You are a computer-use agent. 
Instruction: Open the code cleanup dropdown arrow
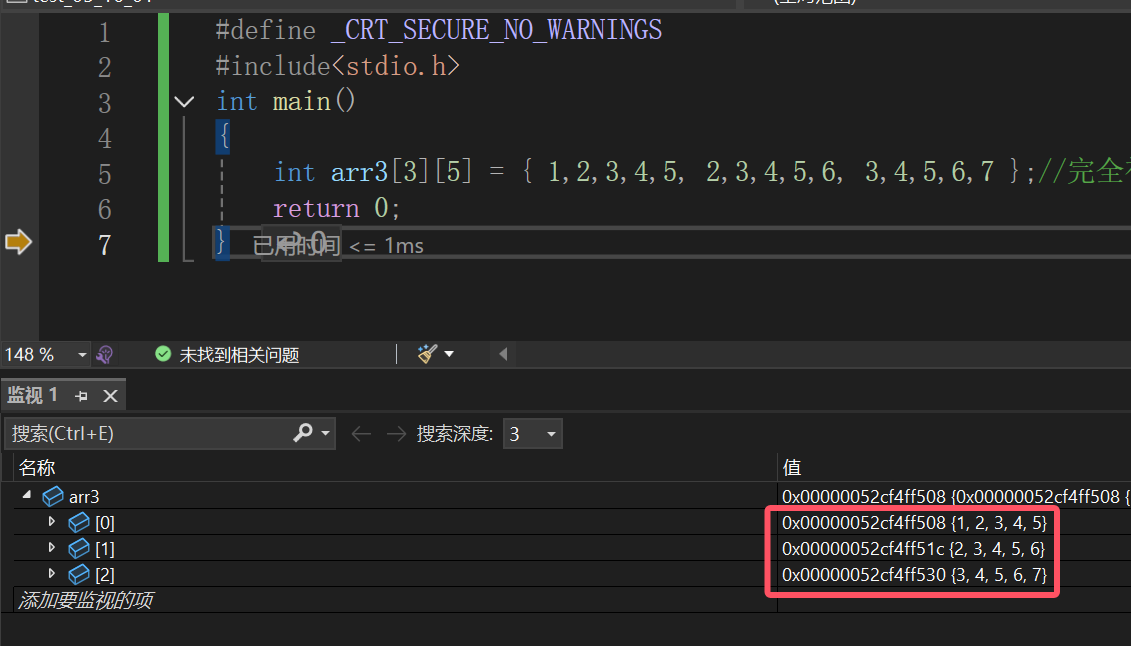pos(449,354)
